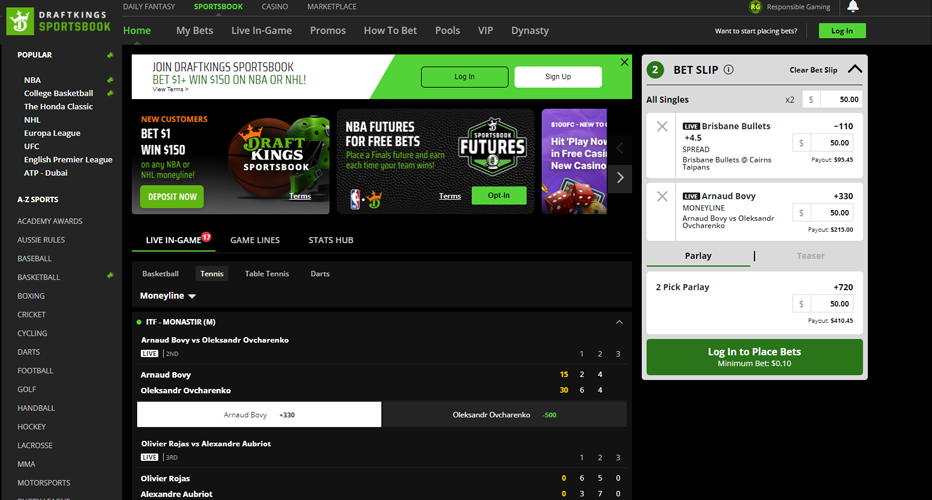Select Parlay tab in bet slip

(x=698, y=256)
